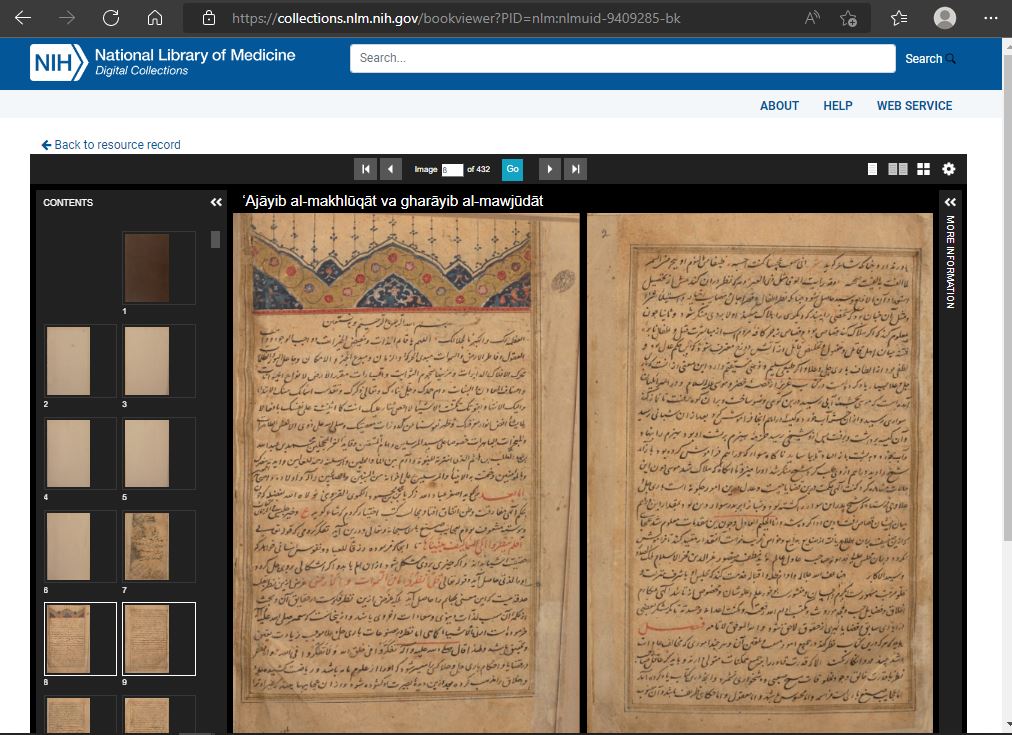Select thumbnail page 7
The width and height of the screenshot is (1012, 735).
(159, 547)
